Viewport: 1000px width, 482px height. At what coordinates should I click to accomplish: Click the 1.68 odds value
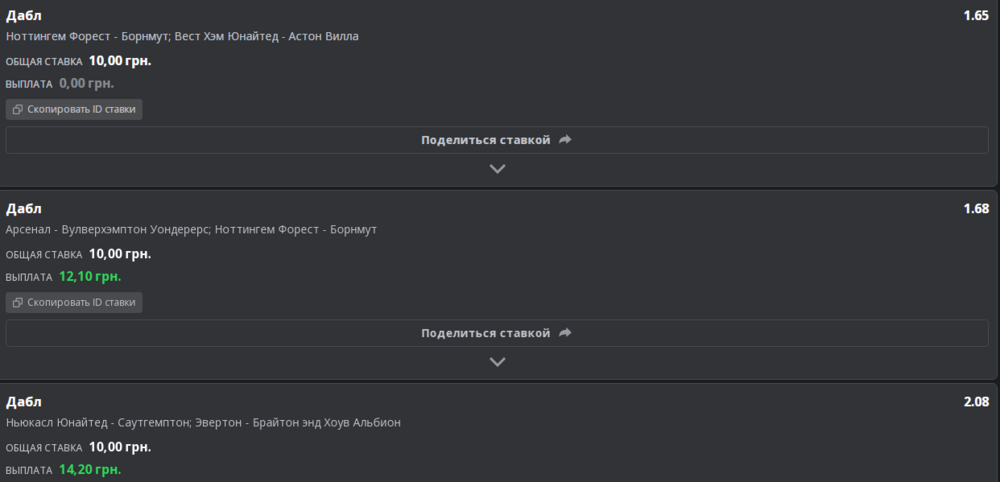[976, 209]
